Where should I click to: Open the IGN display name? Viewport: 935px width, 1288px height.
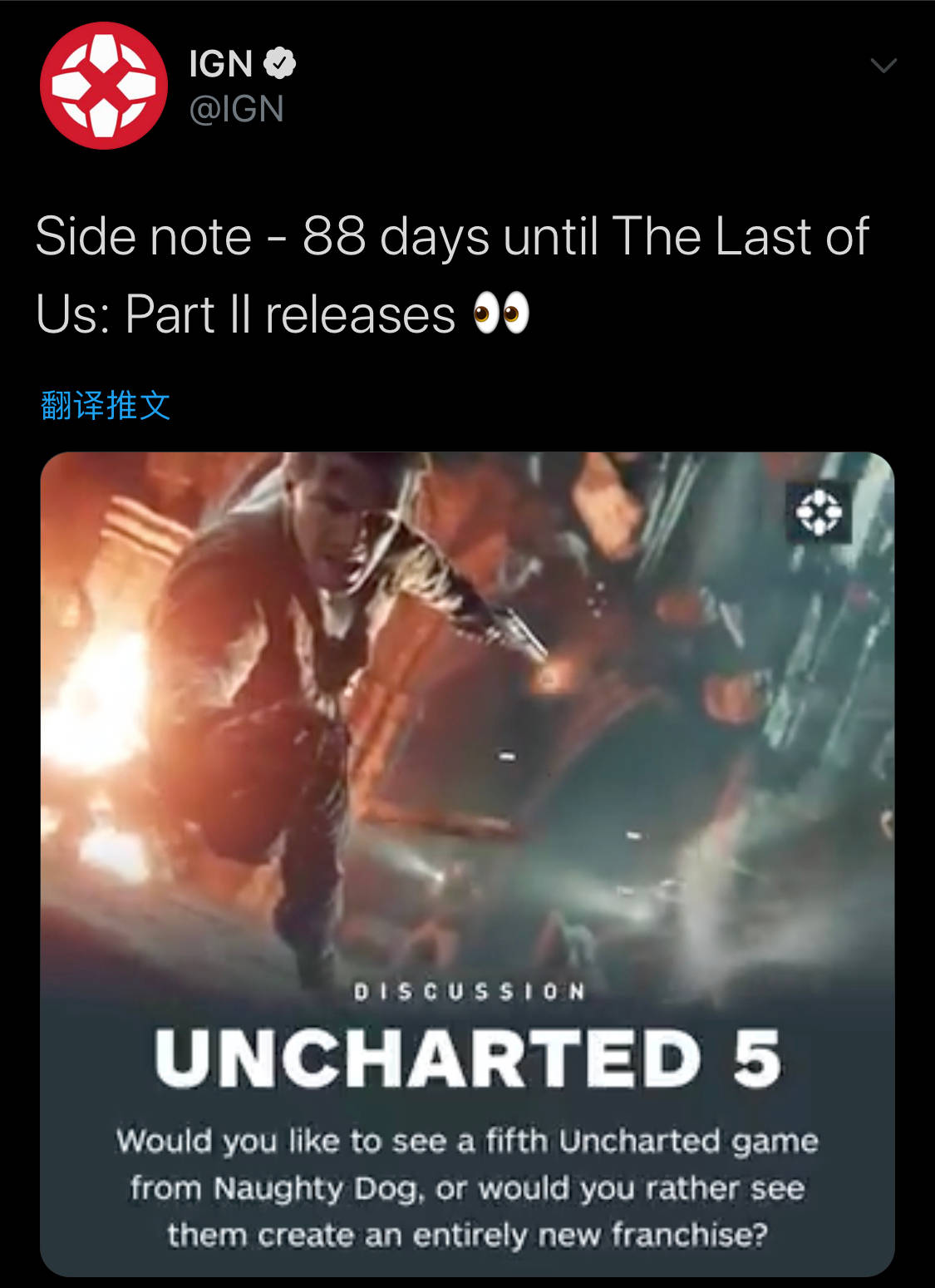point(221,64)
